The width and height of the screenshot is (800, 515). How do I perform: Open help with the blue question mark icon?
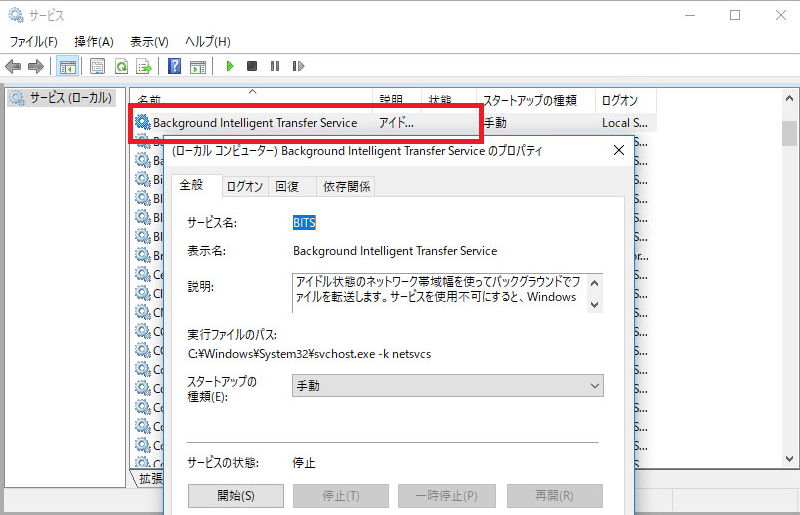point(174,66)
